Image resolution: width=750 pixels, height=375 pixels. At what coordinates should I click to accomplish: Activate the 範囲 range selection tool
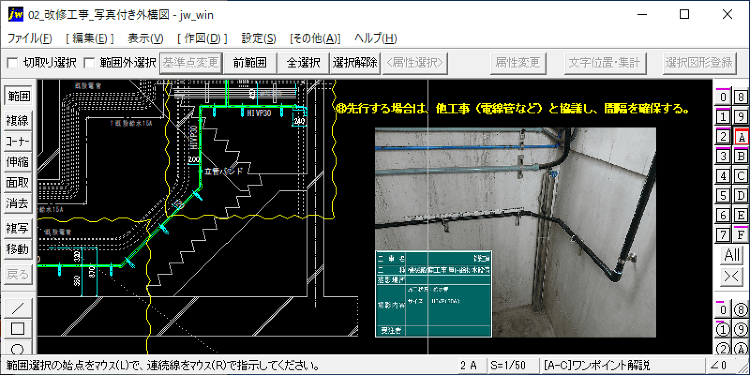[18, 96]
